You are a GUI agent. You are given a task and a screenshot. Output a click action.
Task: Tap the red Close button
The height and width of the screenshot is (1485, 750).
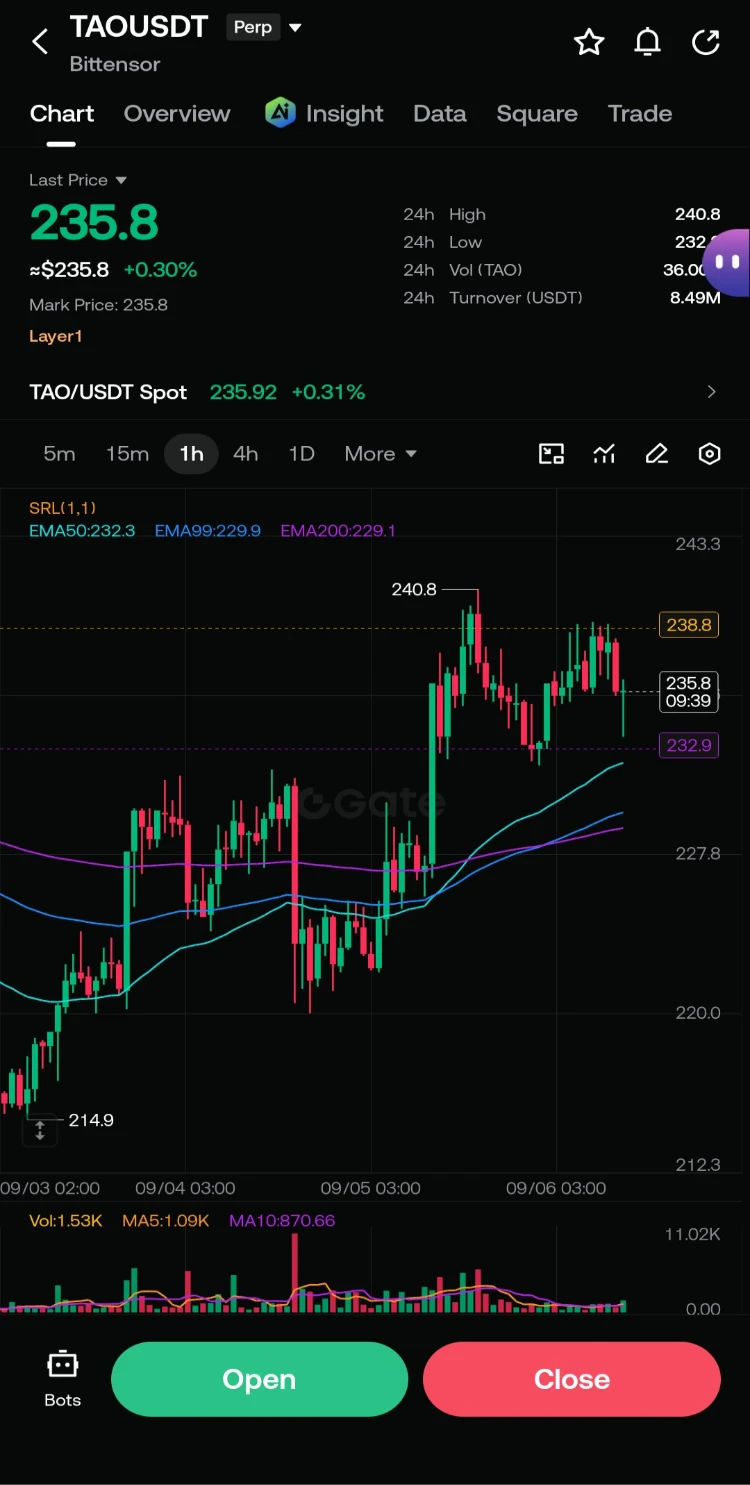point(572,1379)
